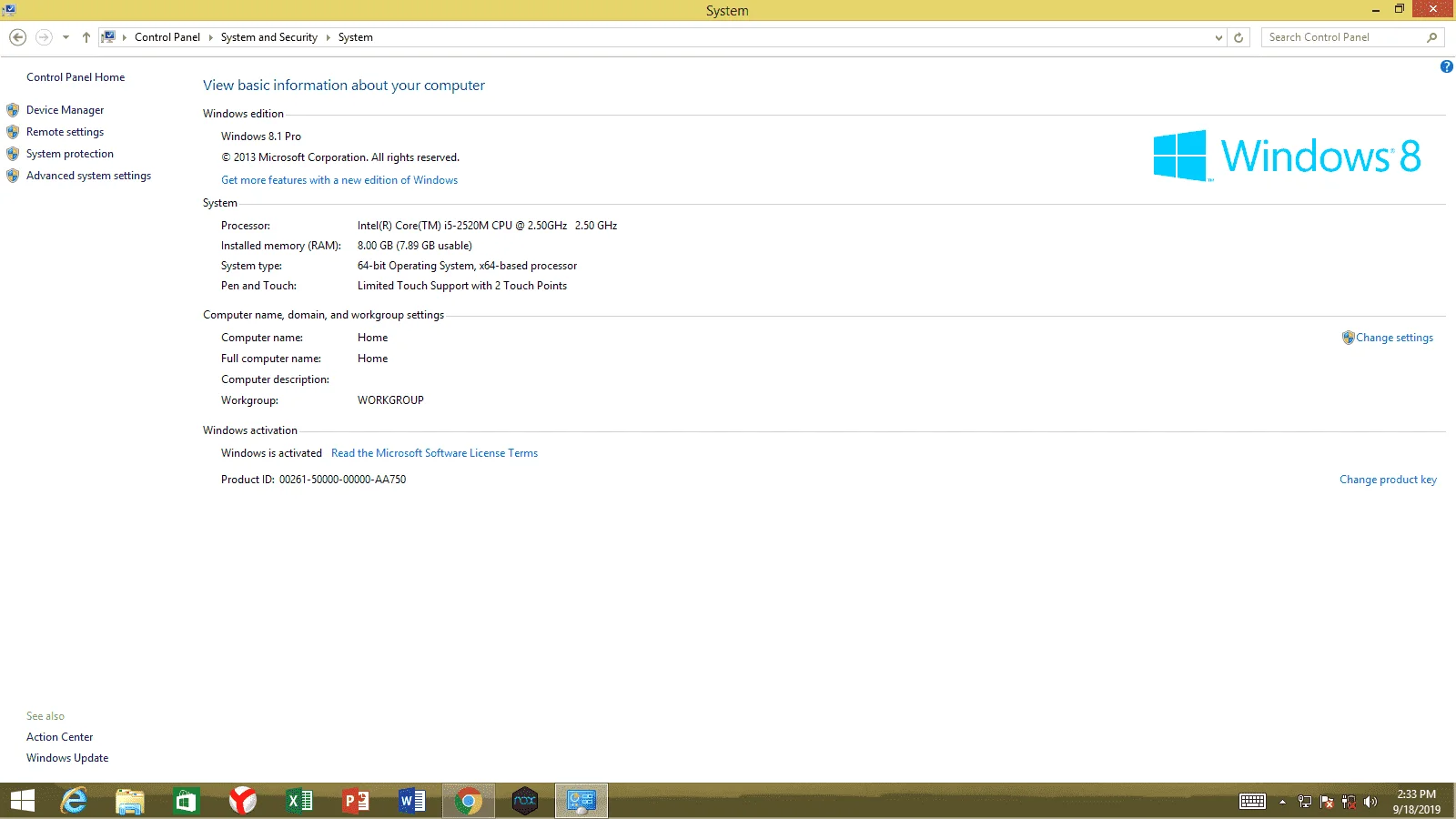
Task: Click the View basic information heading
Action: point(344,86)
